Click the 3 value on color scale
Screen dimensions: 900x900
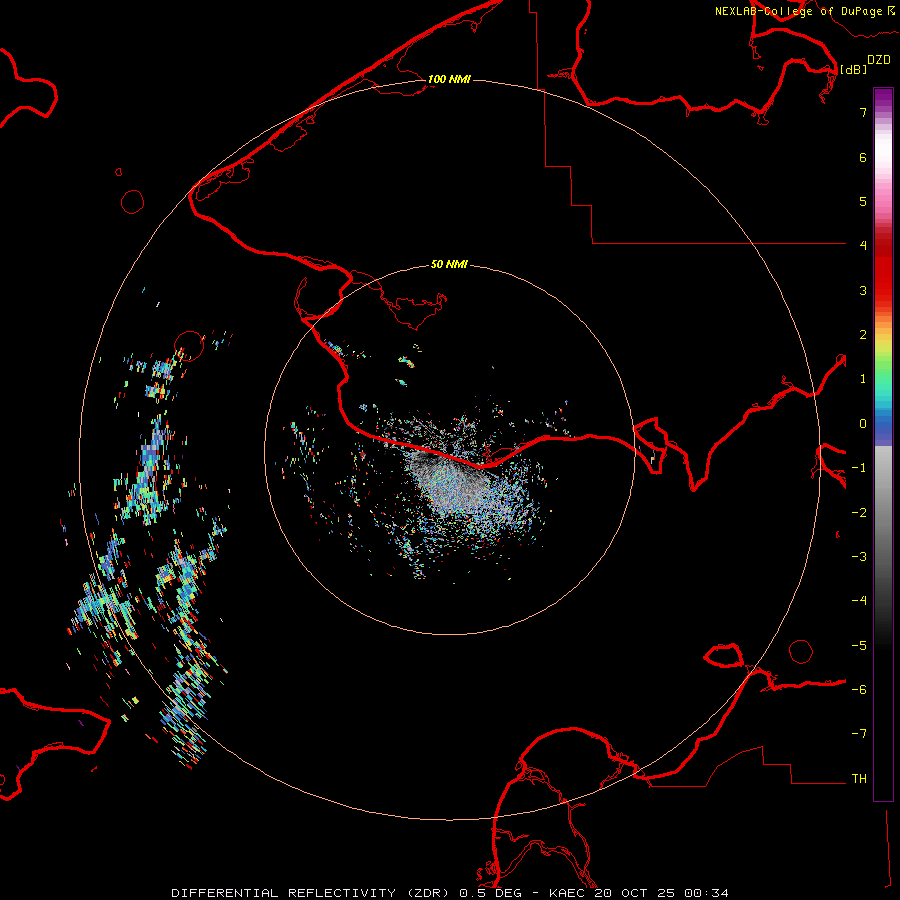[863, 290]
